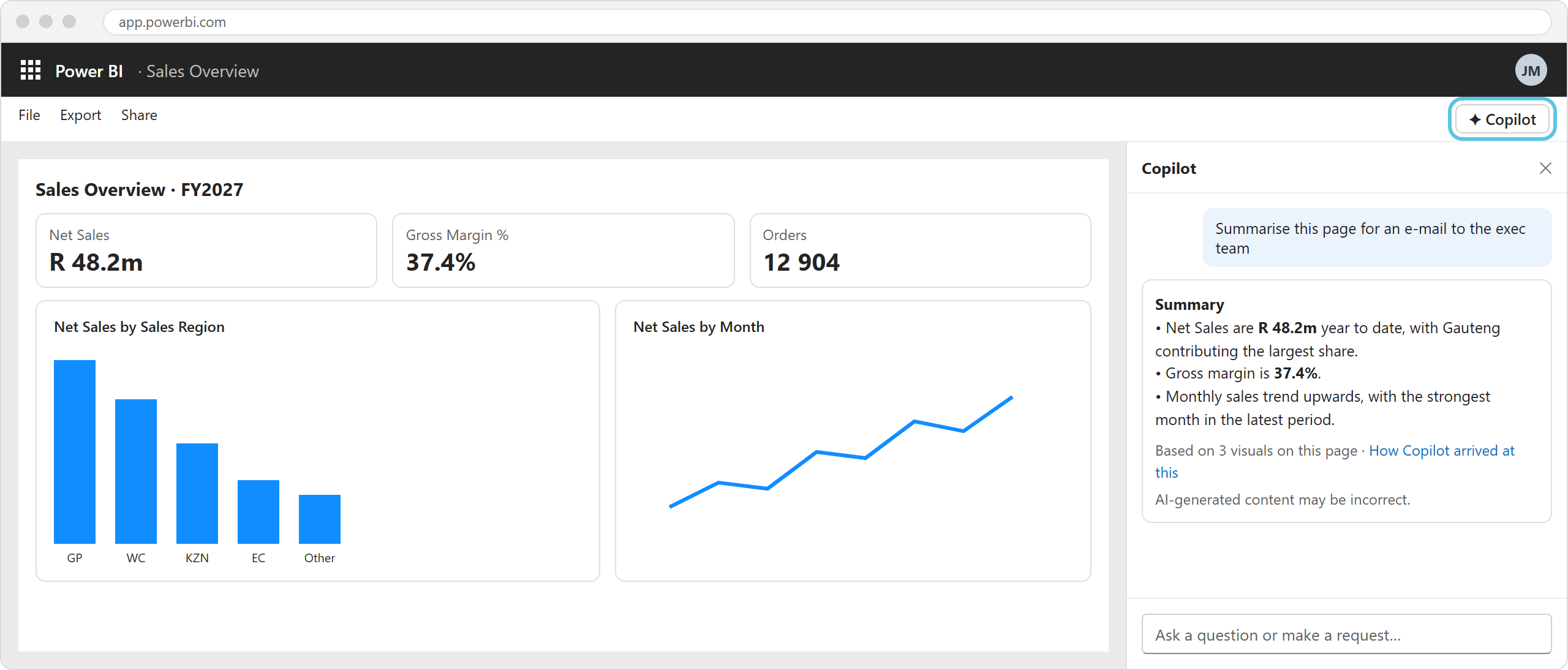Click the user prompt message bubble

1377,238
